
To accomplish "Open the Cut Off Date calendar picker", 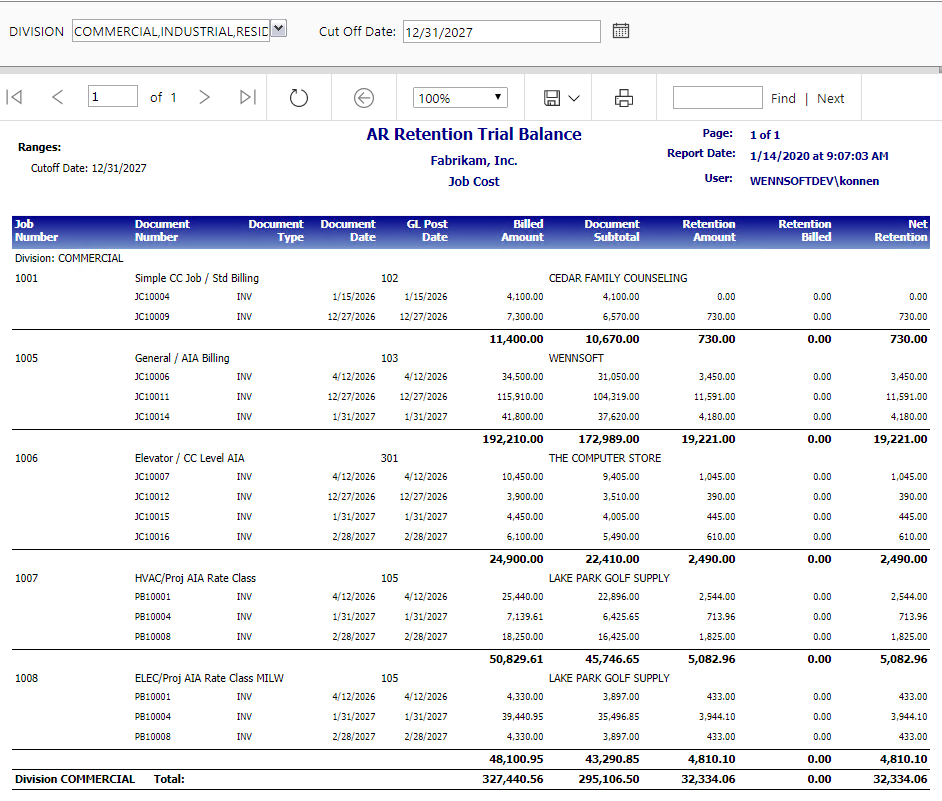I will [x=621, y=31].
